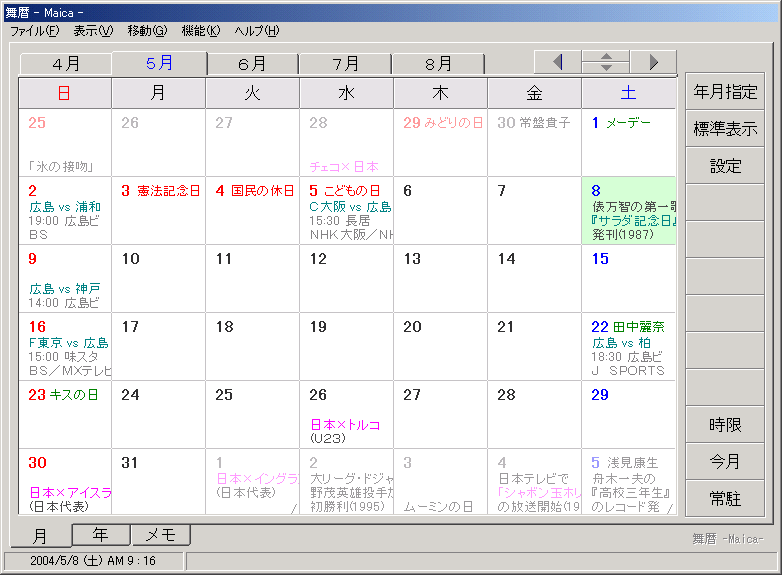Switch to the 6月 month tab

click(252, 64)
